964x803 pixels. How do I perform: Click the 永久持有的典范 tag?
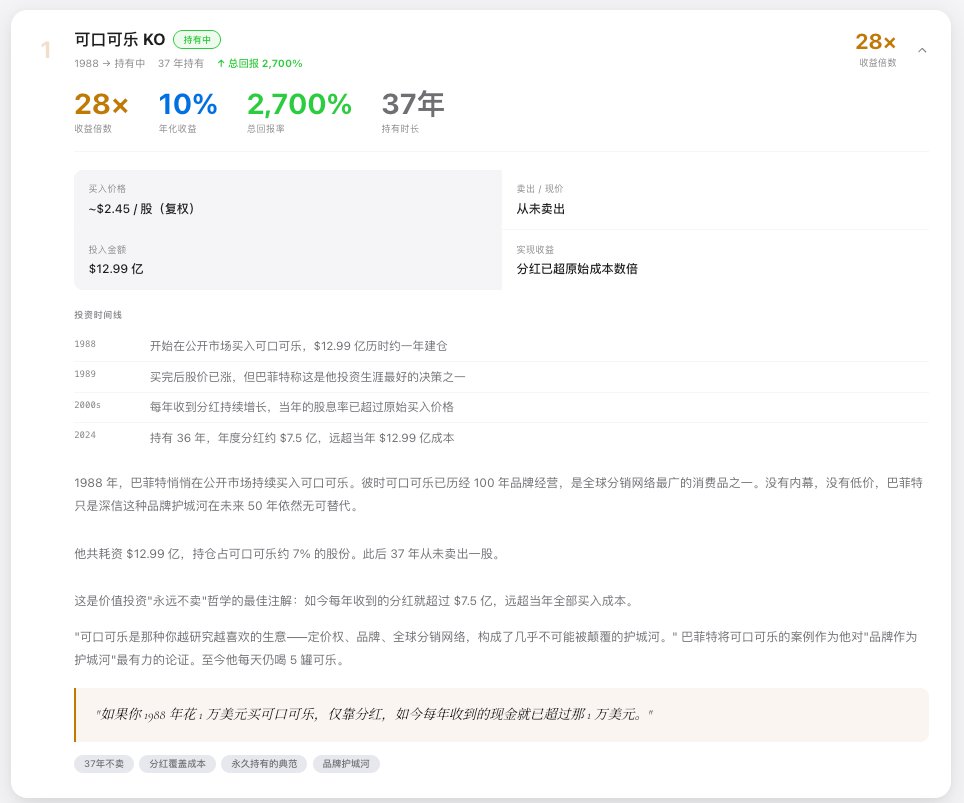264,764
